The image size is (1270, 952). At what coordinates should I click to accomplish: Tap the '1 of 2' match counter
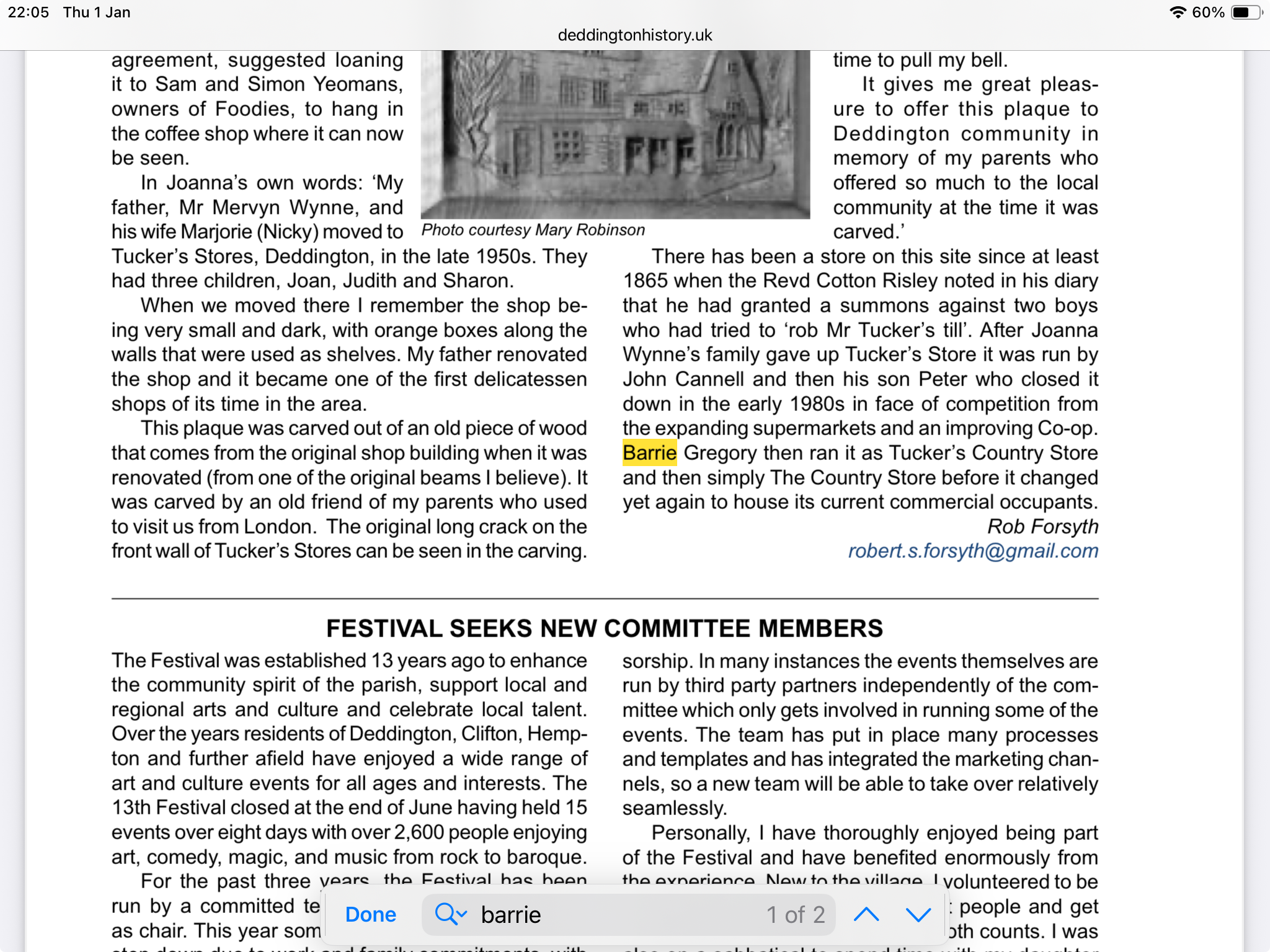click(x=795, y=914)
